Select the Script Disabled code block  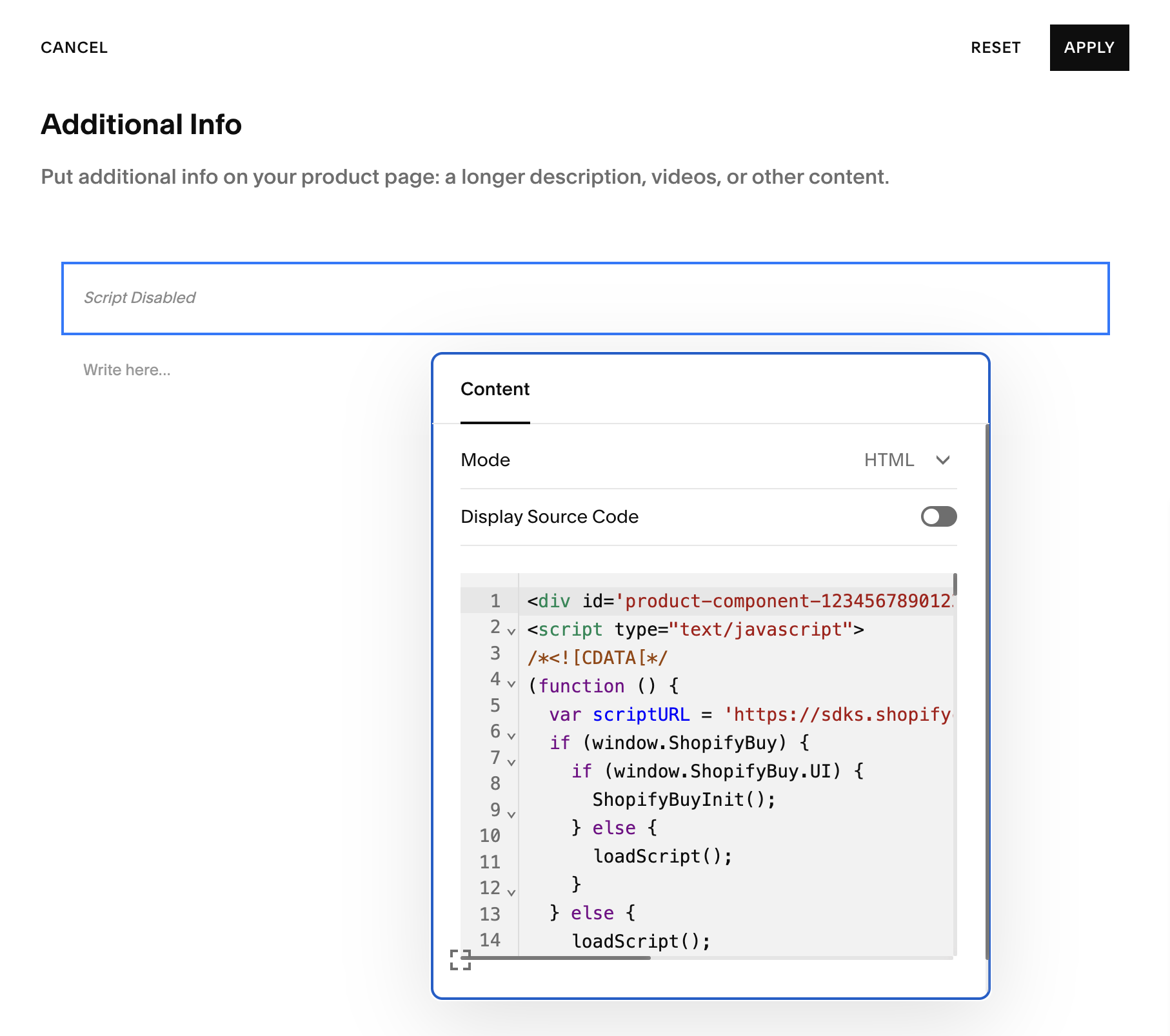585,298
